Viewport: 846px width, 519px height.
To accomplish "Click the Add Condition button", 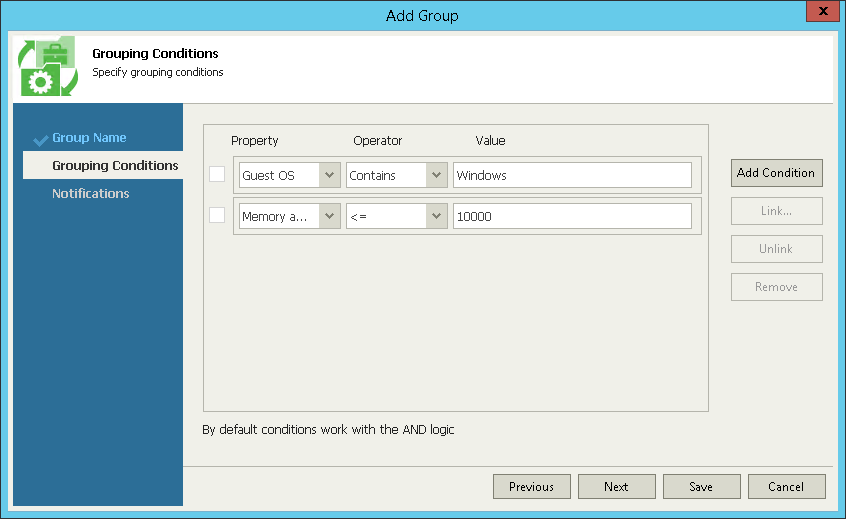I will tap(776, 173).
